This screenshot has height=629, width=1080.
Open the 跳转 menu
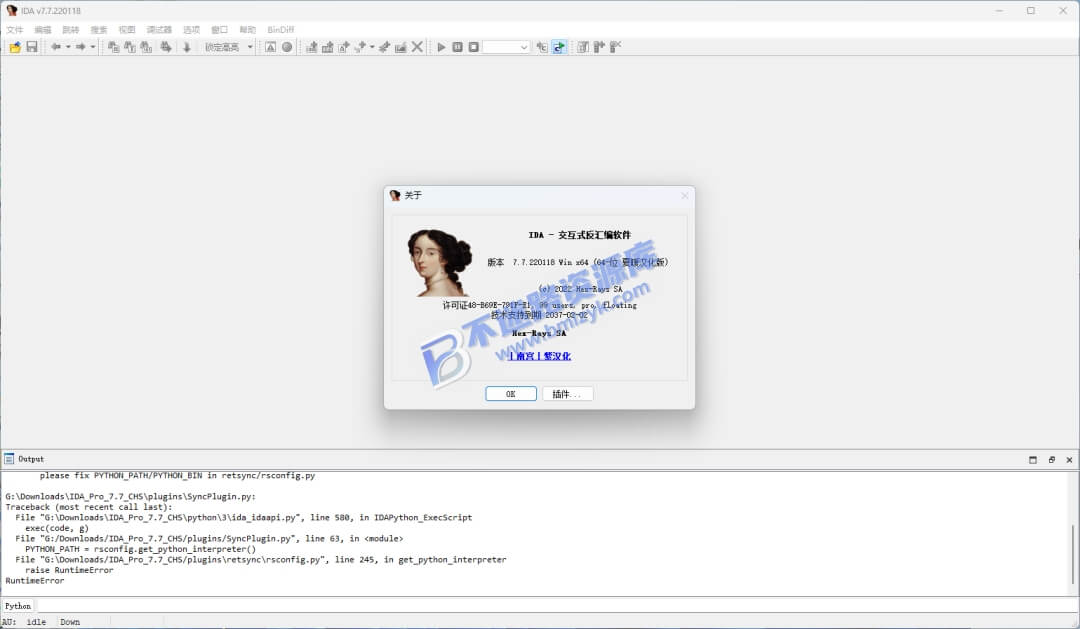(71, 30)
